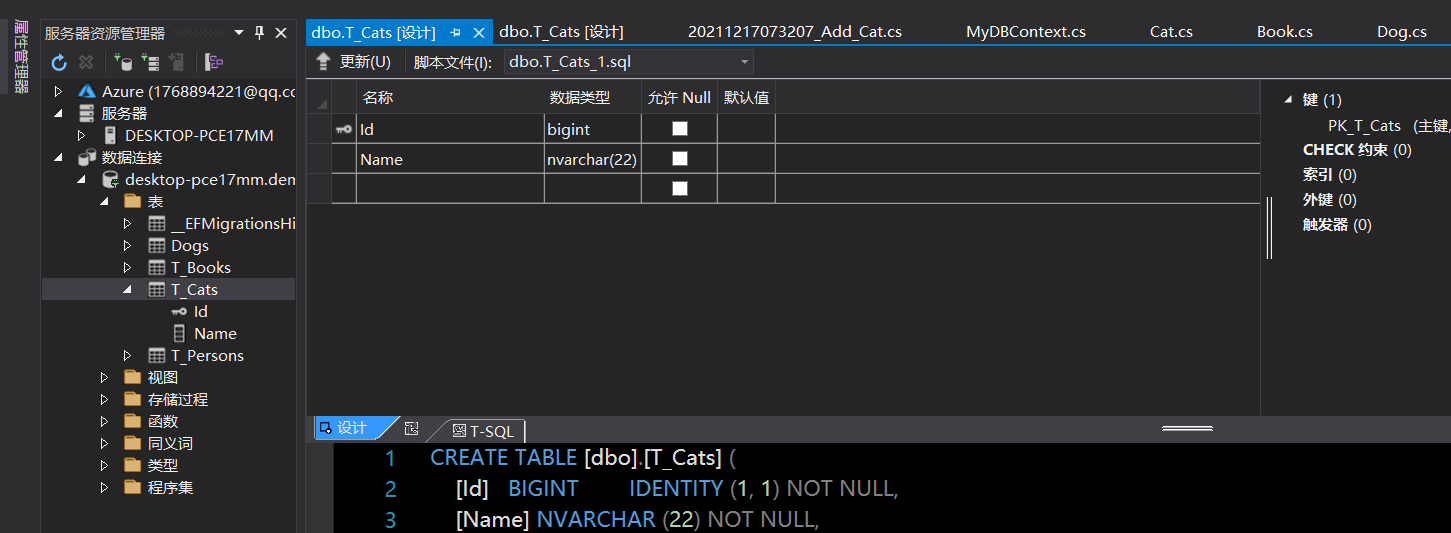Collapse the 数据连接 node

(59, 158)
